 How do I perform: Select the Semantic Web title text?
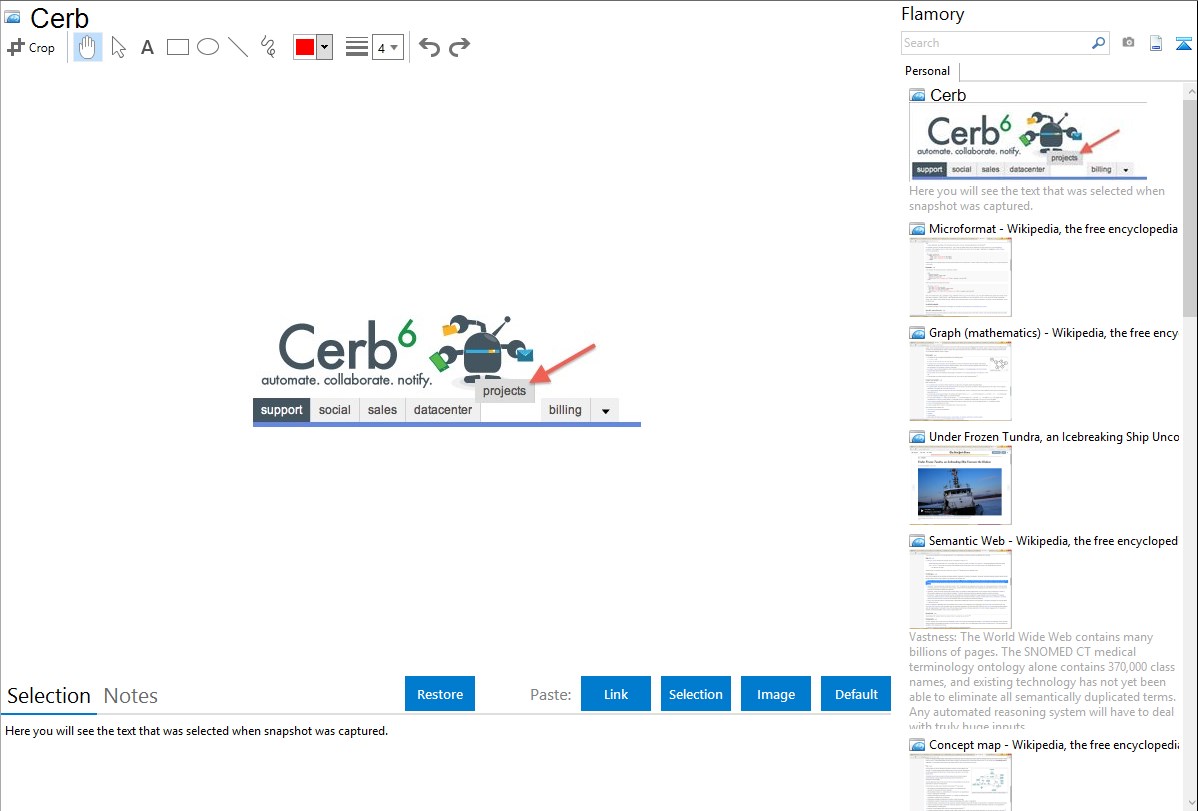[x=1054, y=540]
